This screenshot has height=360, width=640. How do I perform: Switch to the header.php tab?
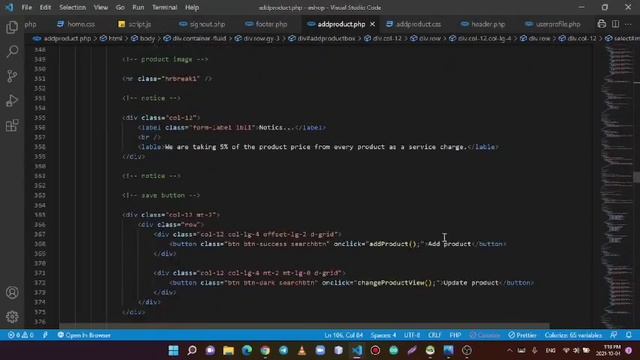[483, 24]
